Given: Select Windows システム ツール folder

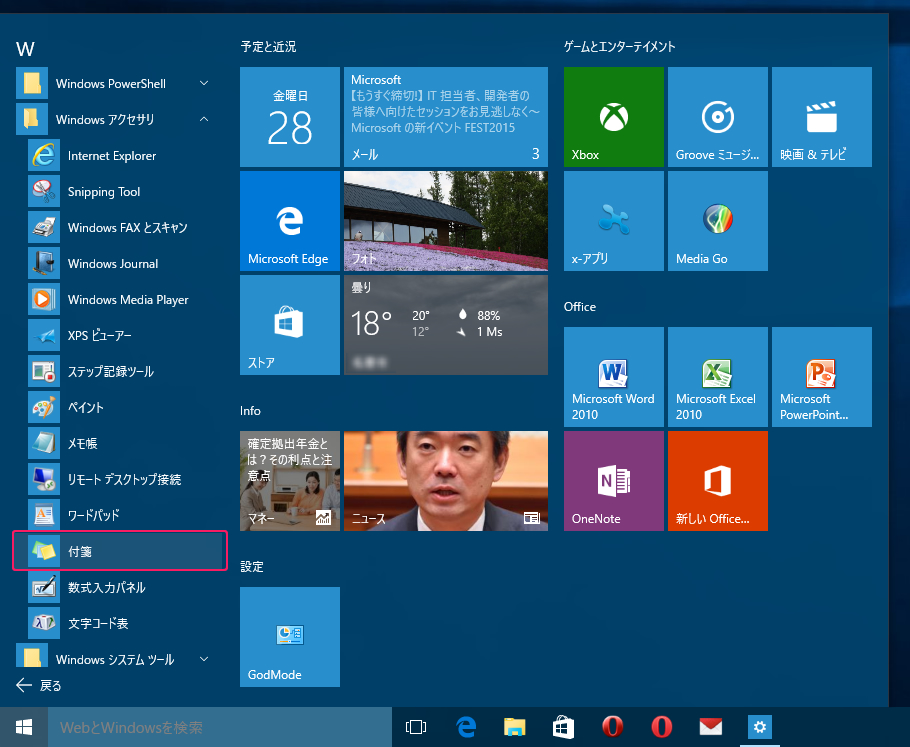Looking at the screenshot, I should click(x=113, y=658).
